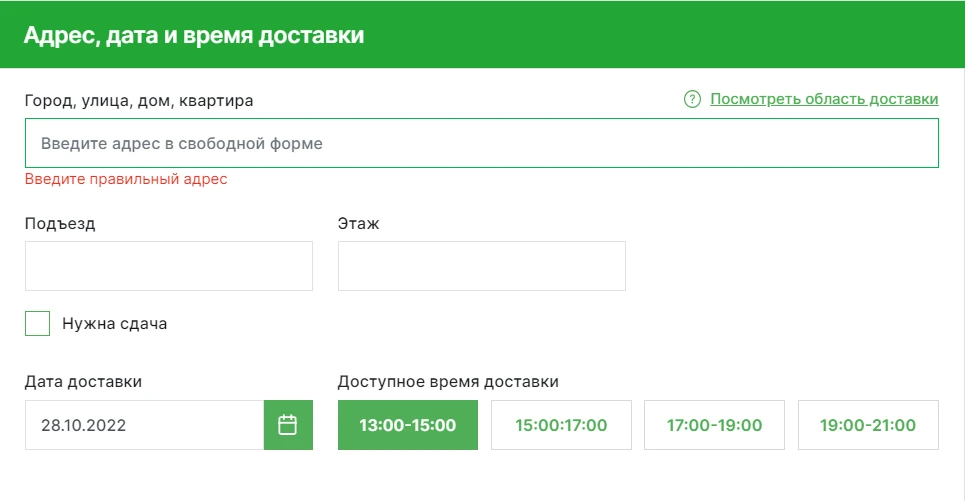Screen dimensions: 965x501
Task: Select the 19:00-21:00 delivery slot
Action: pos(867,425)
